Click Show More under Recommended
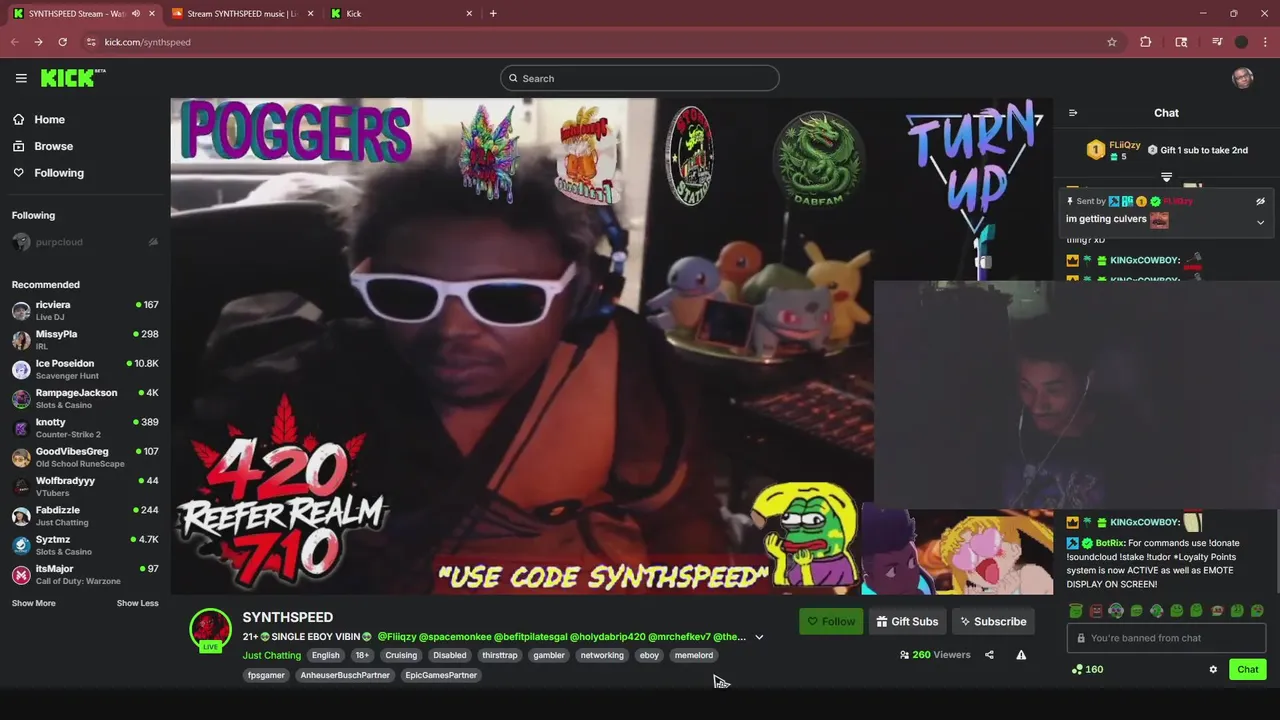The image size is (1280, 720). click(34, 603)
